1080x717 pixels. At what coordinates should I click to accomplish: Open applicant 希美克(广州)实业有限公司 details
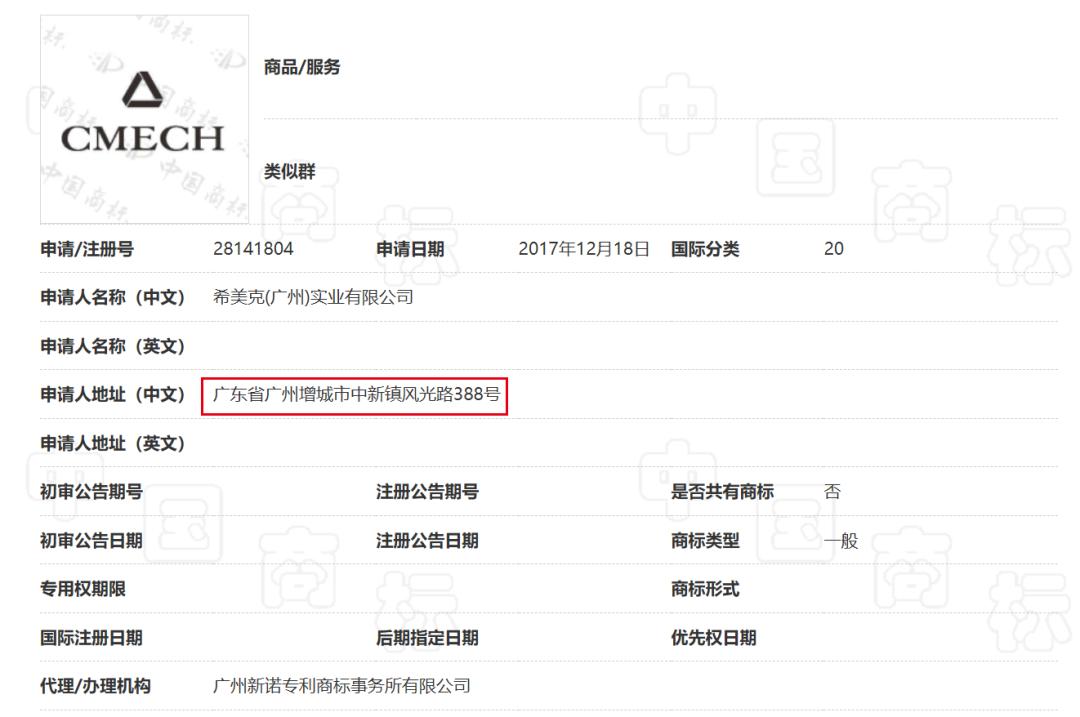pos(311,296)
